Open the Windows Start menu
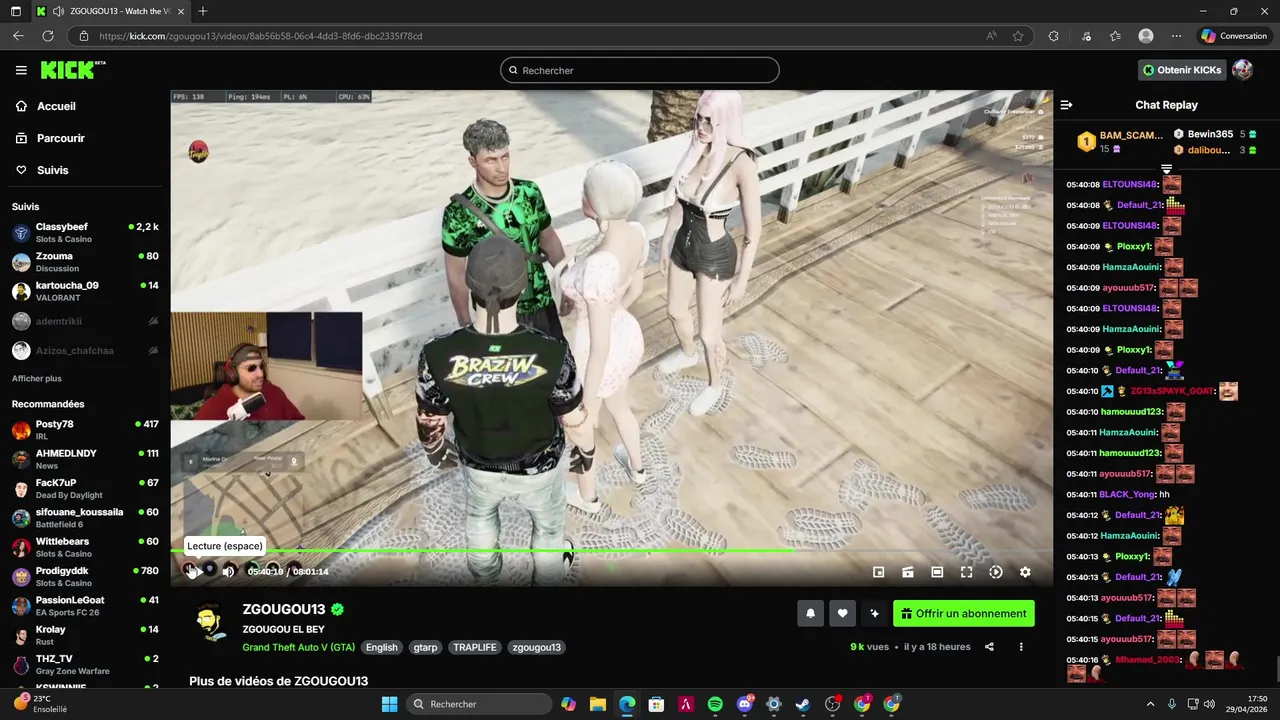Image resolution: width=1280 pixels, height=720 pixels. point(389,704)
